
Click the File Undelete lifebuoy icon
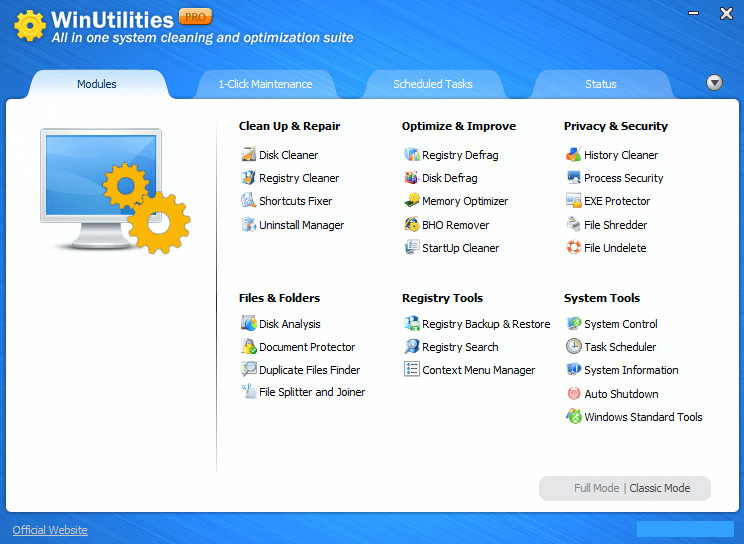click(x=574, y=247)
